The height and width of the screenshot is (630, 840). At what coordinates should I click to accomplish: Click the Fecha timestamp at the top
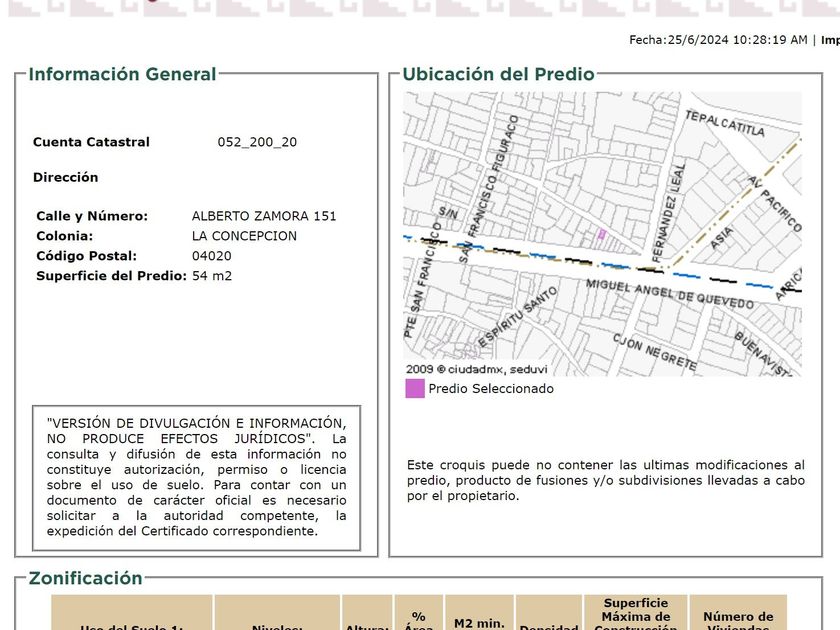click(717, 40)
